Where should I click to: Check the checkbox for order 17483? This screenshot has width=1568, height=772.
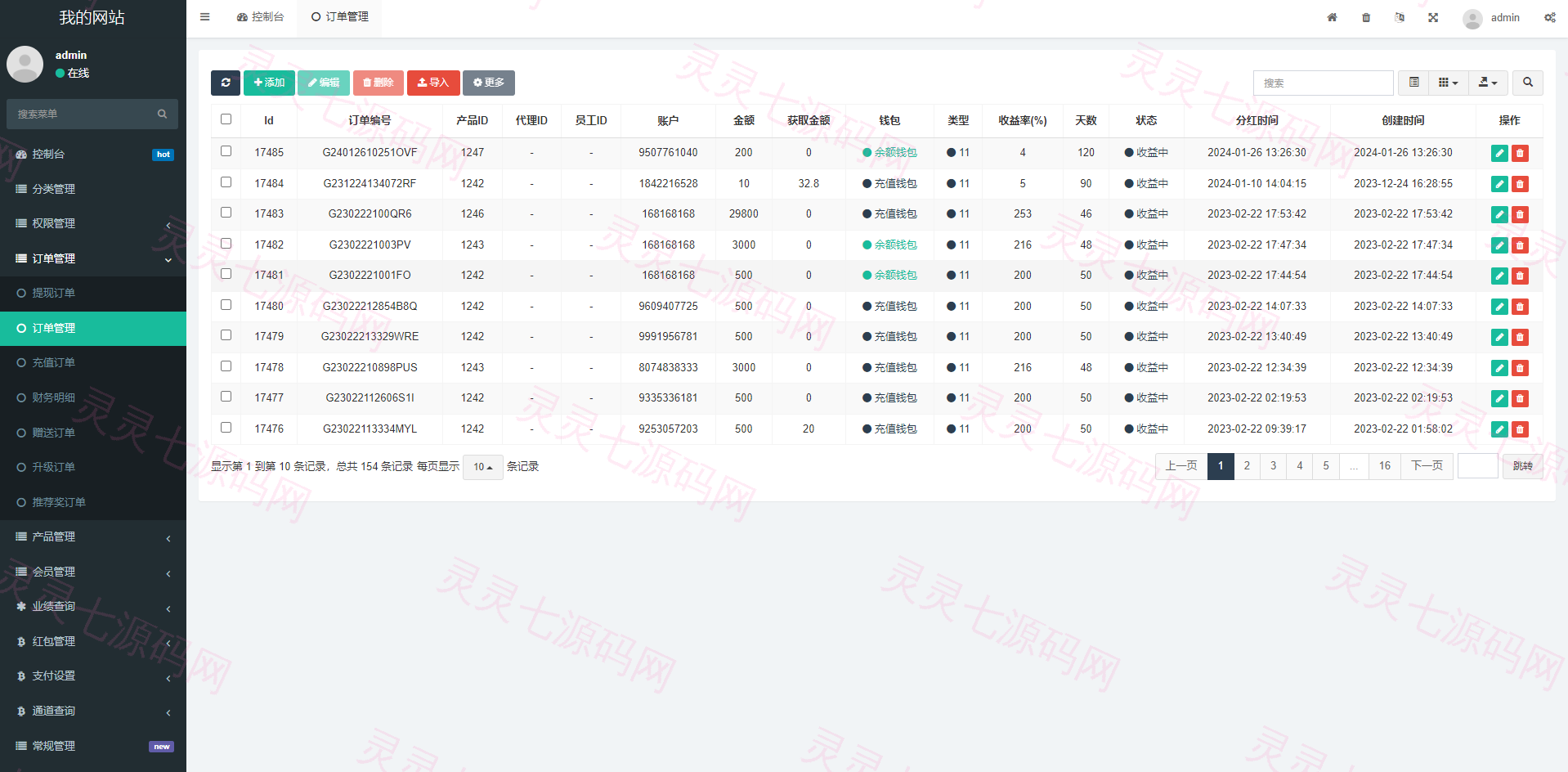tap(226, 213)
